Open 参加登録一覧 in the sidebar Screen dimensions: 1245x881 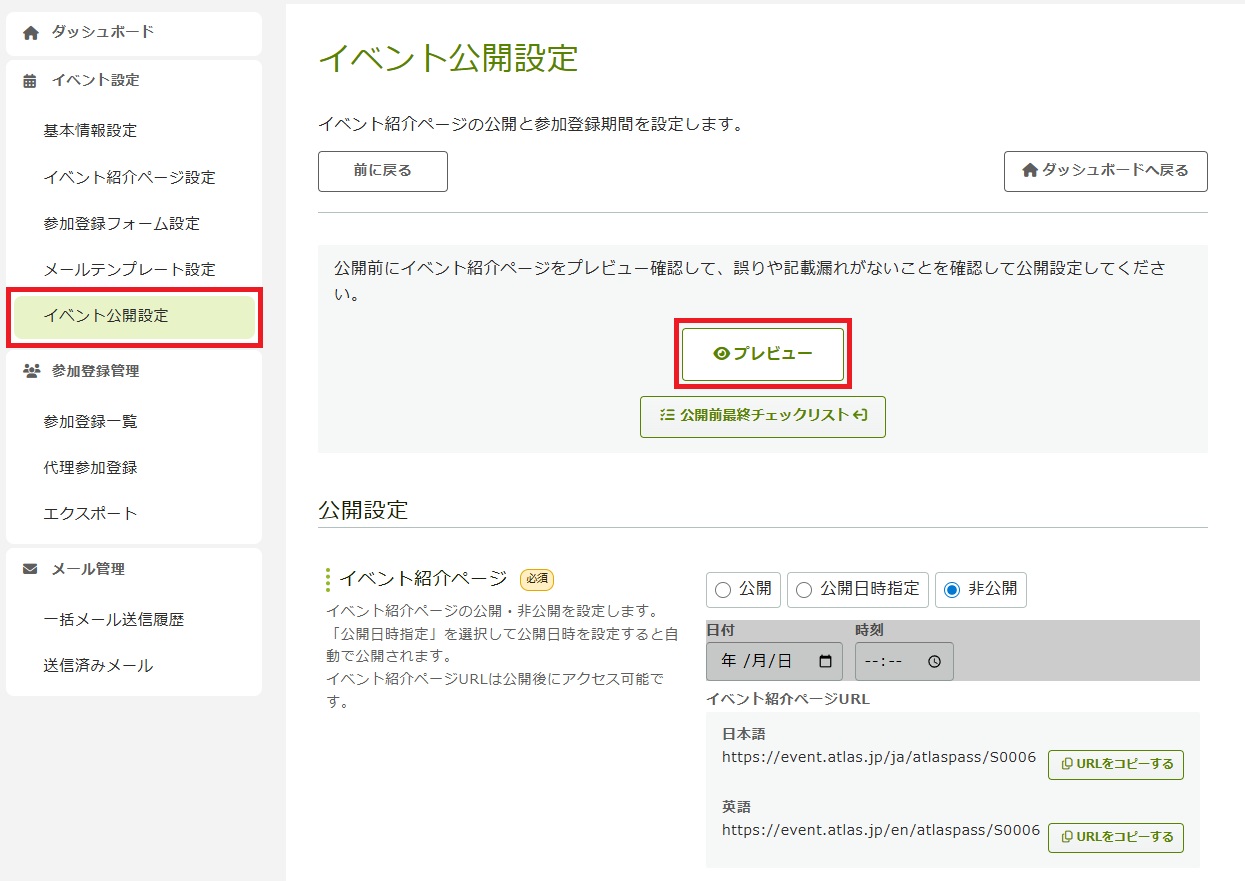[90, 422]
